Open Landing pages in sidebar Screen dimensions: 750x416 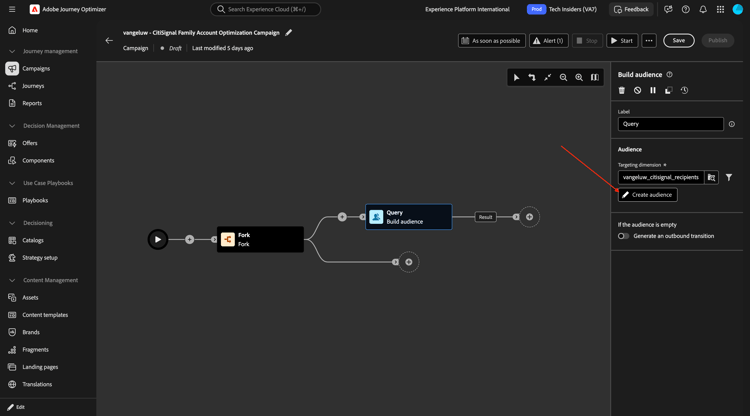coord(40,367)
